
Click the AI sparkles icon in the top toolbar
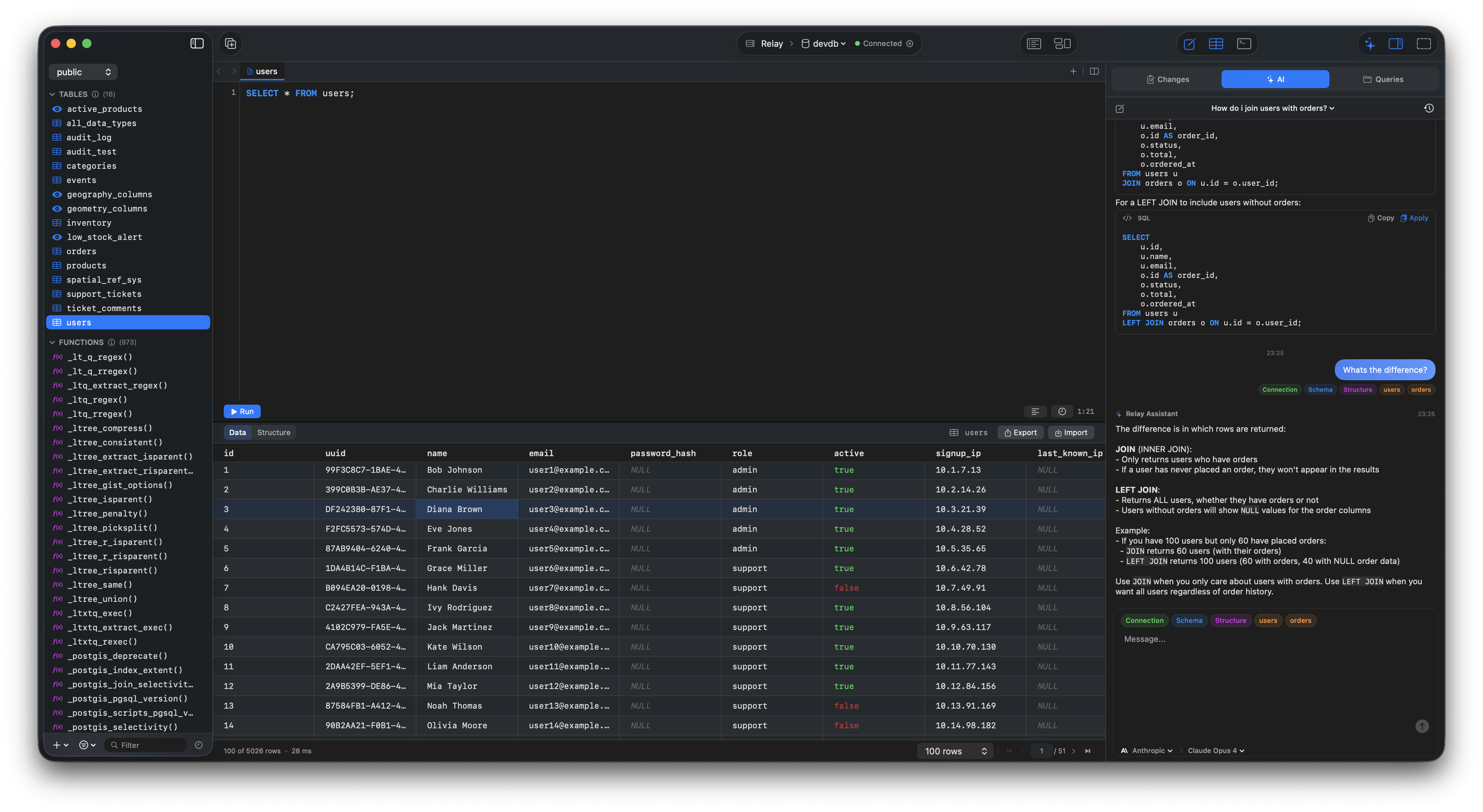click(x=1370, y=43)
